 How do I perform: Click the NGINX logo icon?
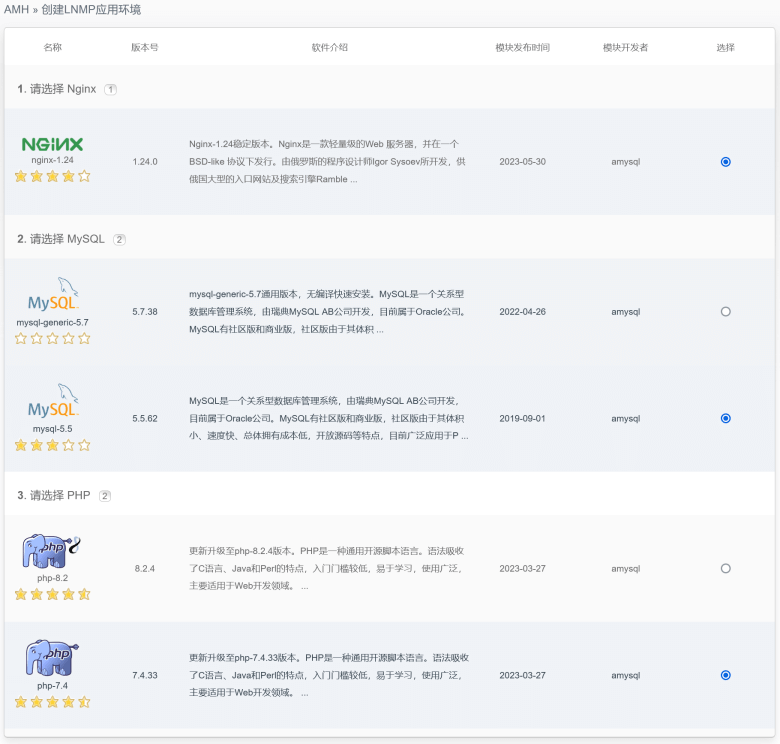[x=52, y=144]
